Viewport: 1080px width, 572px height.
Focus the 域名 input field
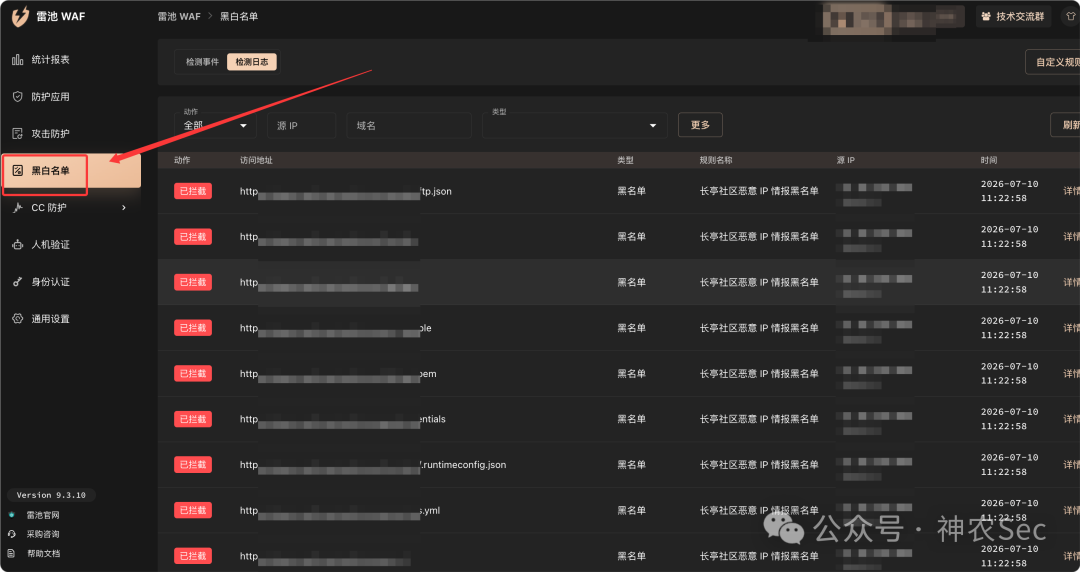pos(409,125)
